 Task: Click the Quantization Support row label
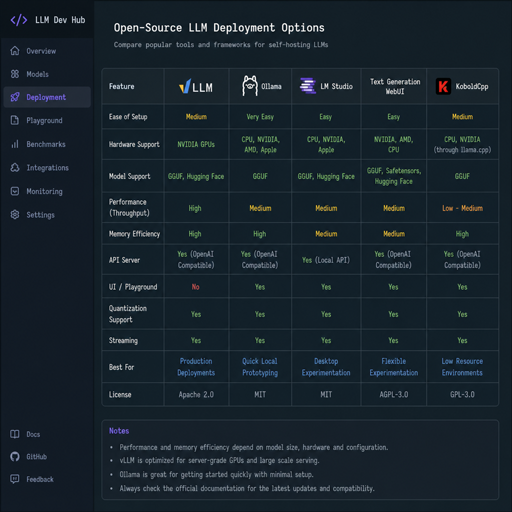tap(128, 314)
